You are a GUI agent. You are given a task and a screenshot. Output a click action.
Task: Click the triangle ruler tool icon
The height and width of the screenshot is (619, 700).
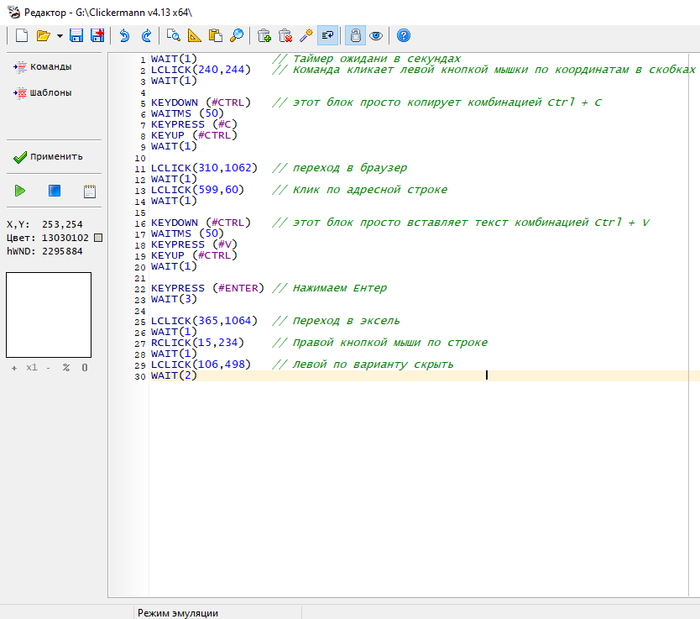[194, 36]
